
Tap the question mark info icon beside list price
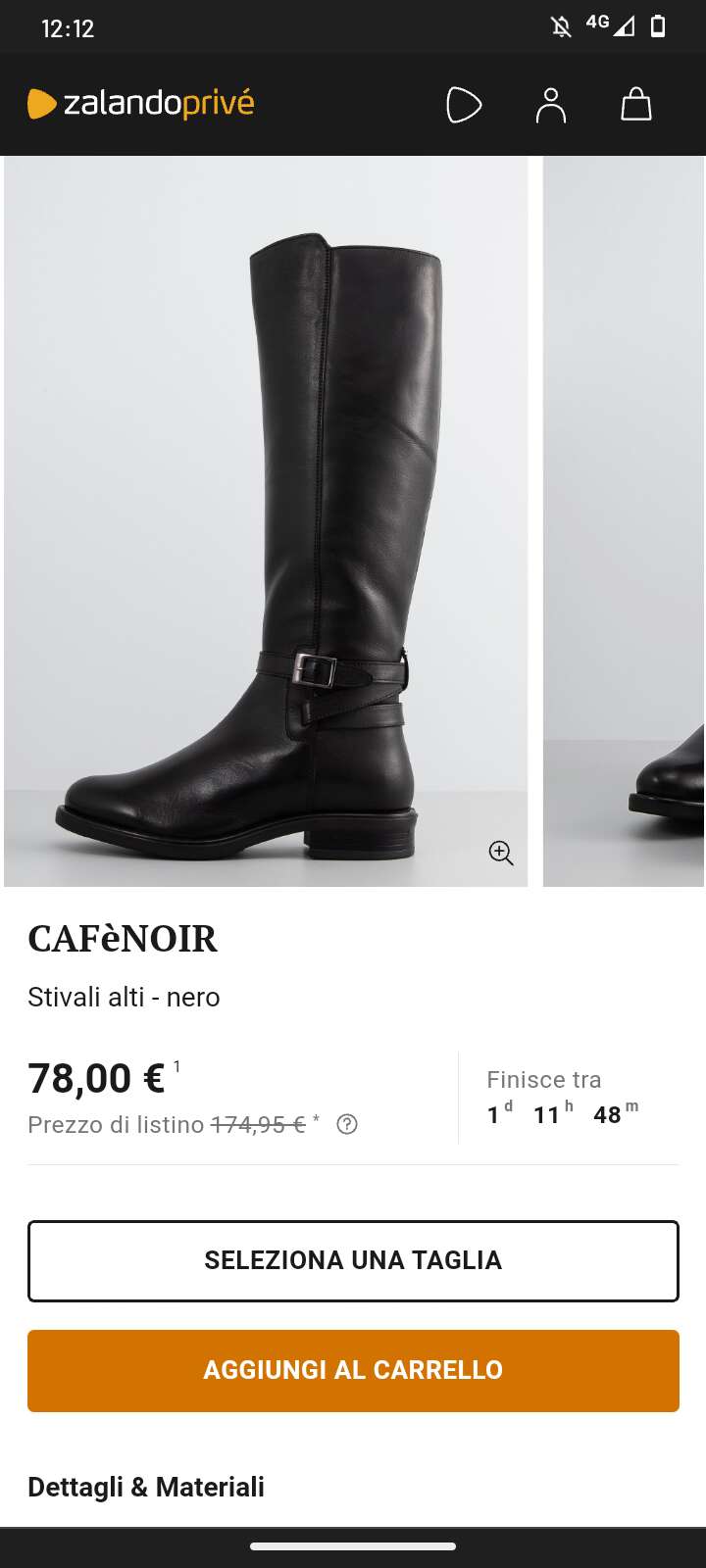pos(347,1124)
